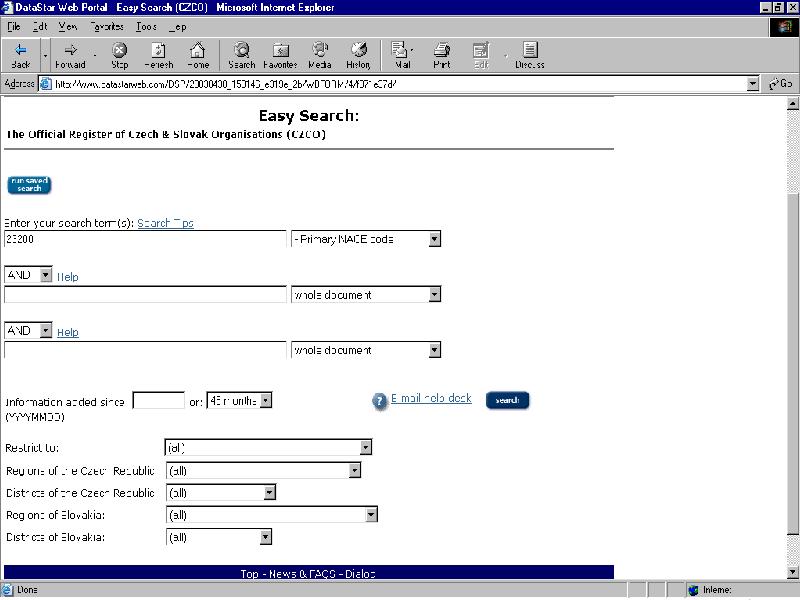The width and height of the screenshot is (800, 600).
Task: Click the run saved search button
Action: (x=29, y=185)
